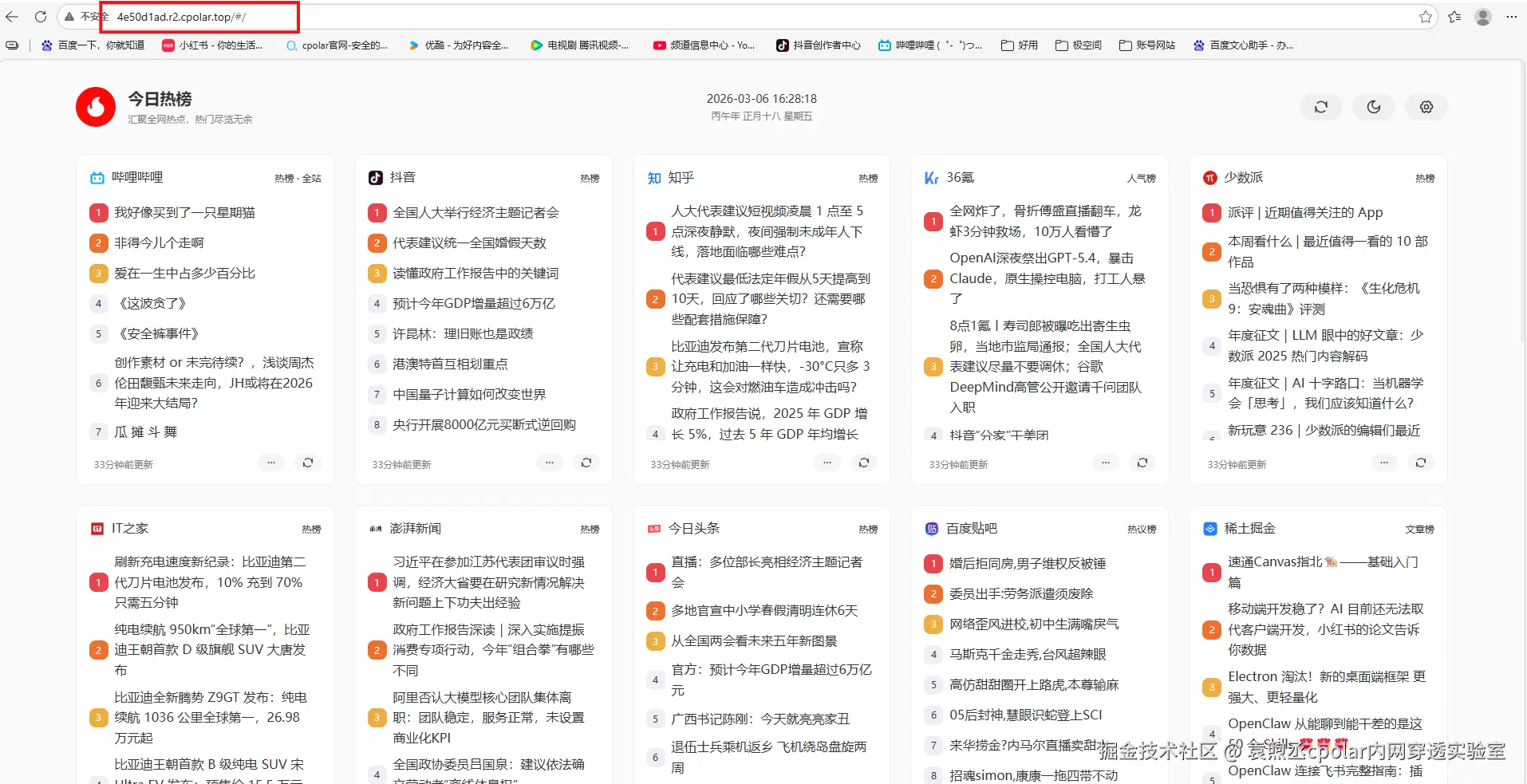
Task: Open 派评 | 近期值得关注的 App
Action: click(x=1305, y=213)
